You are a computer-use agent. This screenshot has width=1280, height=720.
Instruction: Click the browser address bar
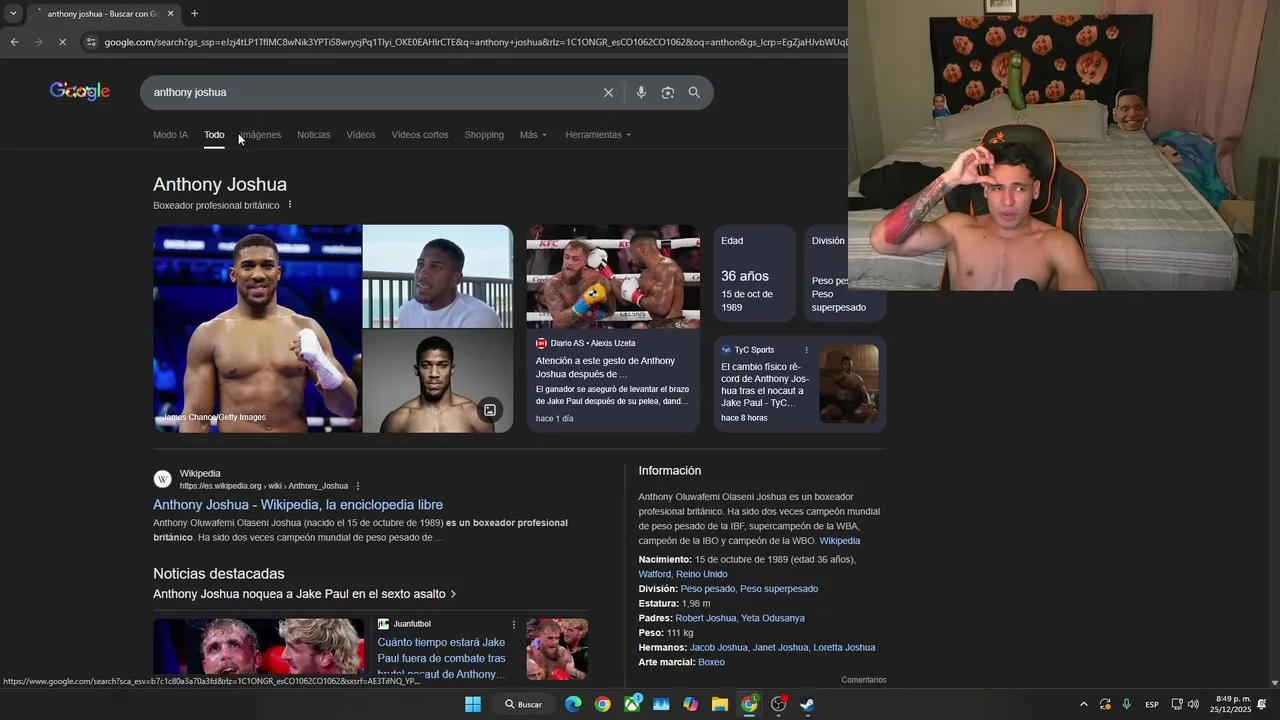click(x=475, y=42)
